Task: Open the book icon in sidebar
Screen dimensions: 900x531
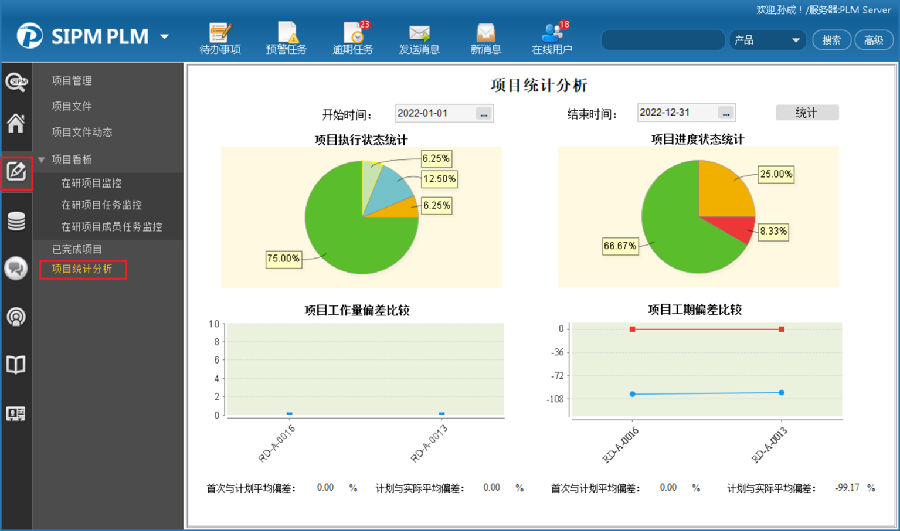Action: [x=16, y=365]
